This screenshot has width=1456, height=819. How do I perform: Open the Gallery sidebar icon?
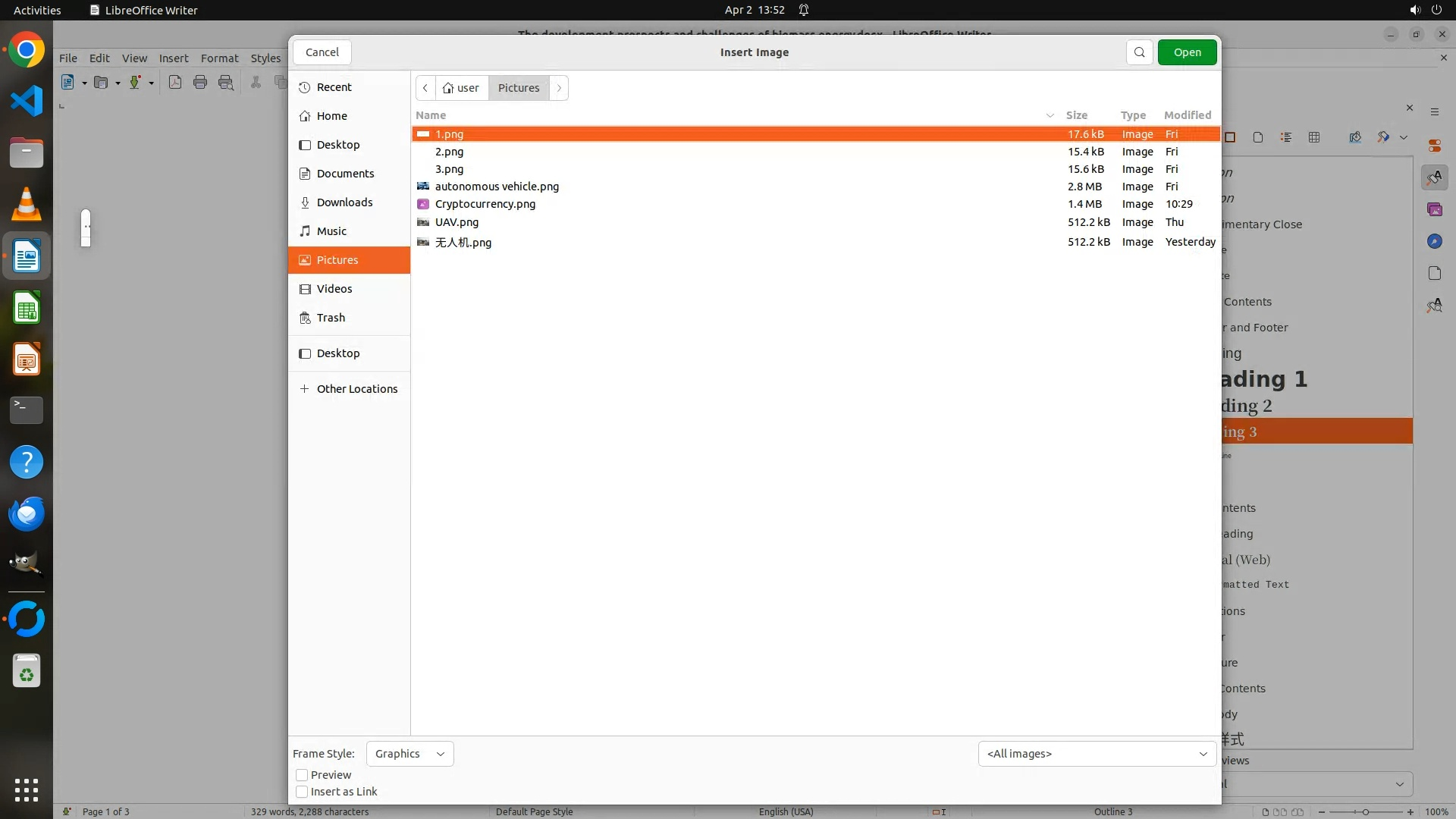(1434, 209)
